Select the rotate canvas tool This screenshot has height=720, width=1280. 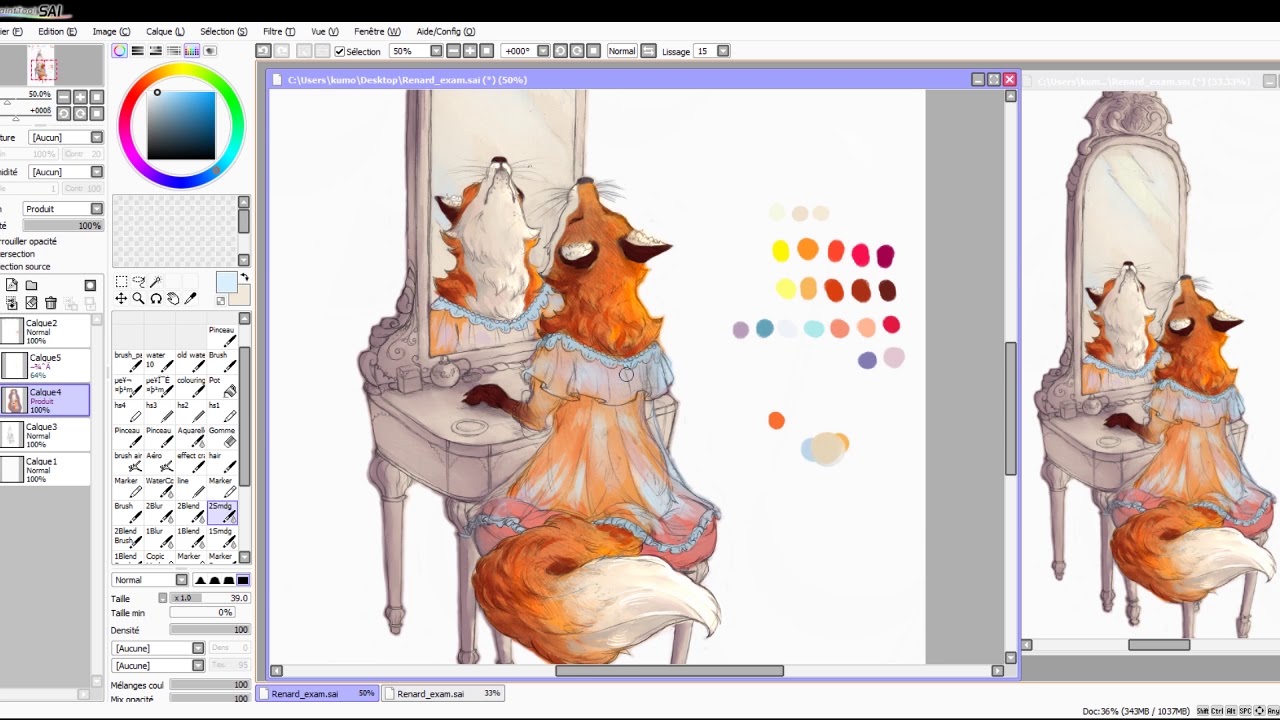point(155,298)
